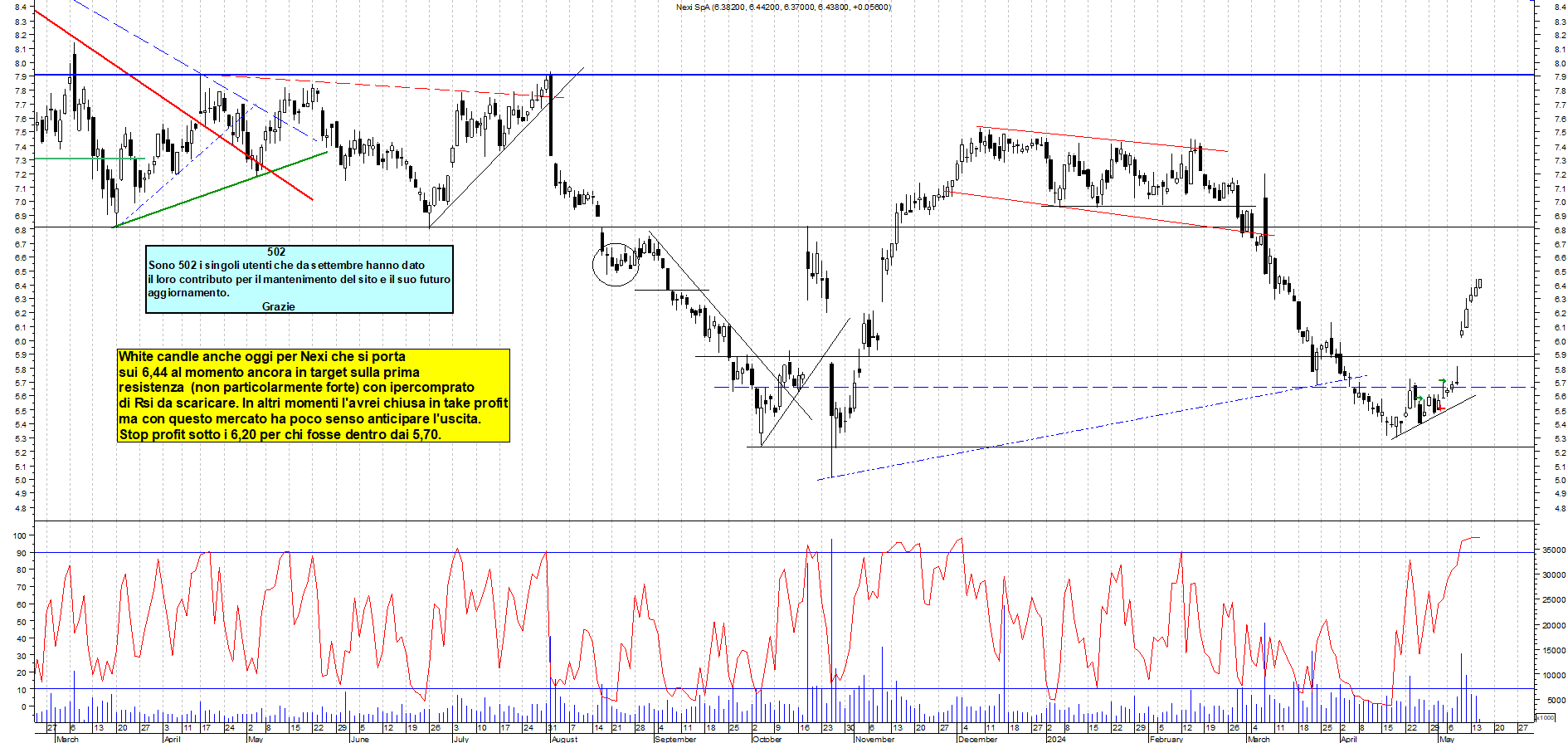Click the "September" month label on the time axis
This screenshot has height=743, width=1568.
click(x=675, y=739)
